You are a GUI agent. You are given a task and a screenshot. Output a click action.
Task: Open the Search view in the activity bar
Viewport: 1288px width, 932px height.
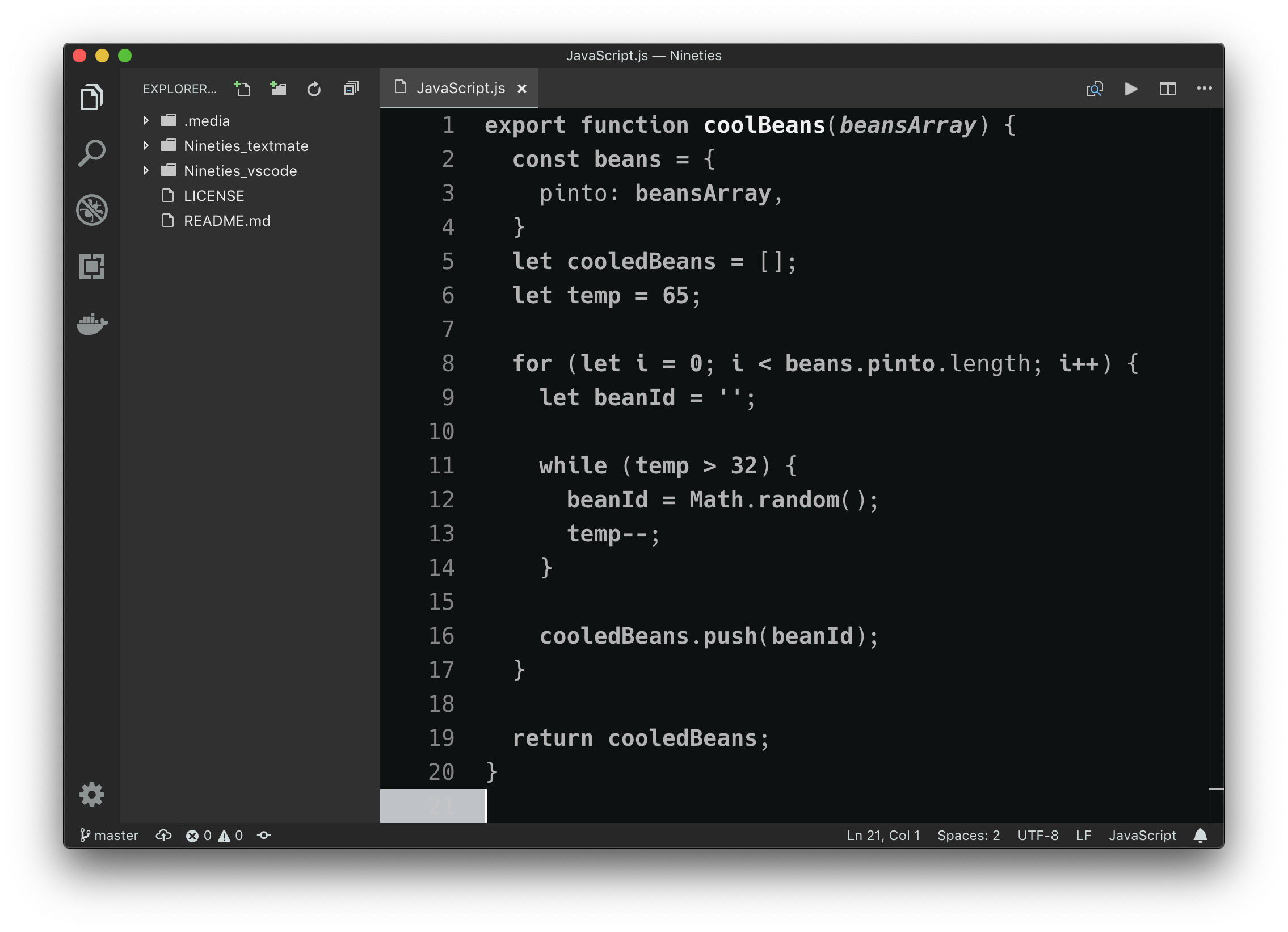tap(91, 153)
